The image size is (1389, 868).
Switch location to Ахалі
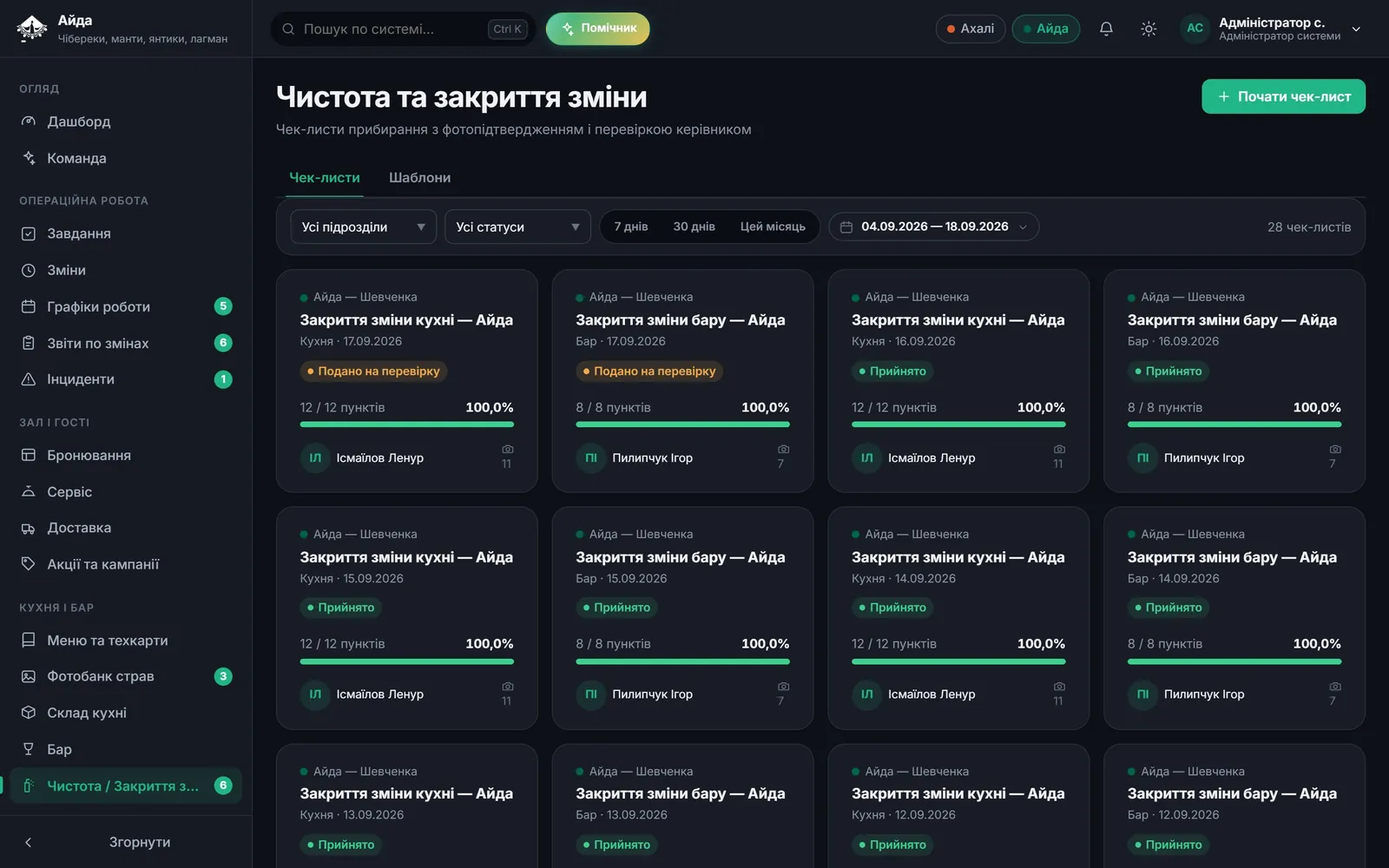pyautogui.click(x=971, y=29)
